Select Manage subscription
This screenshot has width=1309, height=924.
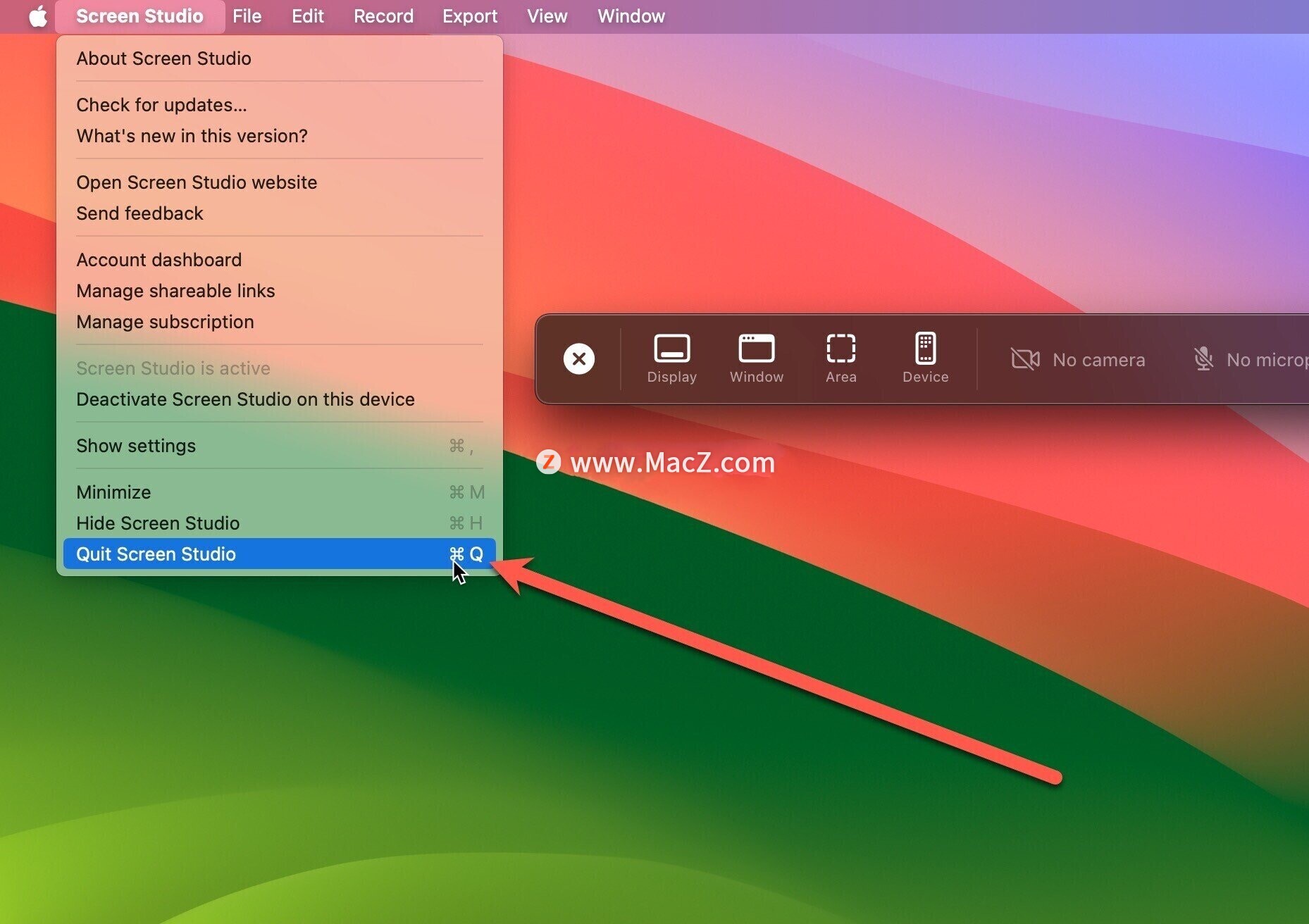(x=279, y=322)
